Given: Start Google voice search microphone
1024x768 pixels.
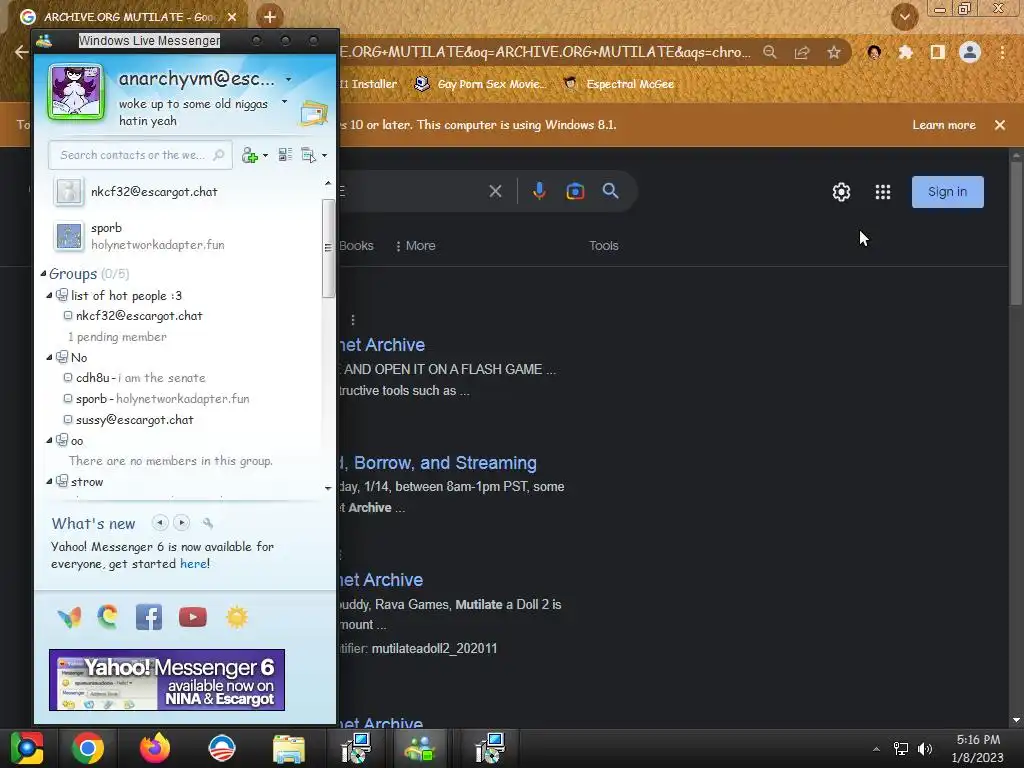Looking at the screenshot, I should tap(539, 191).
